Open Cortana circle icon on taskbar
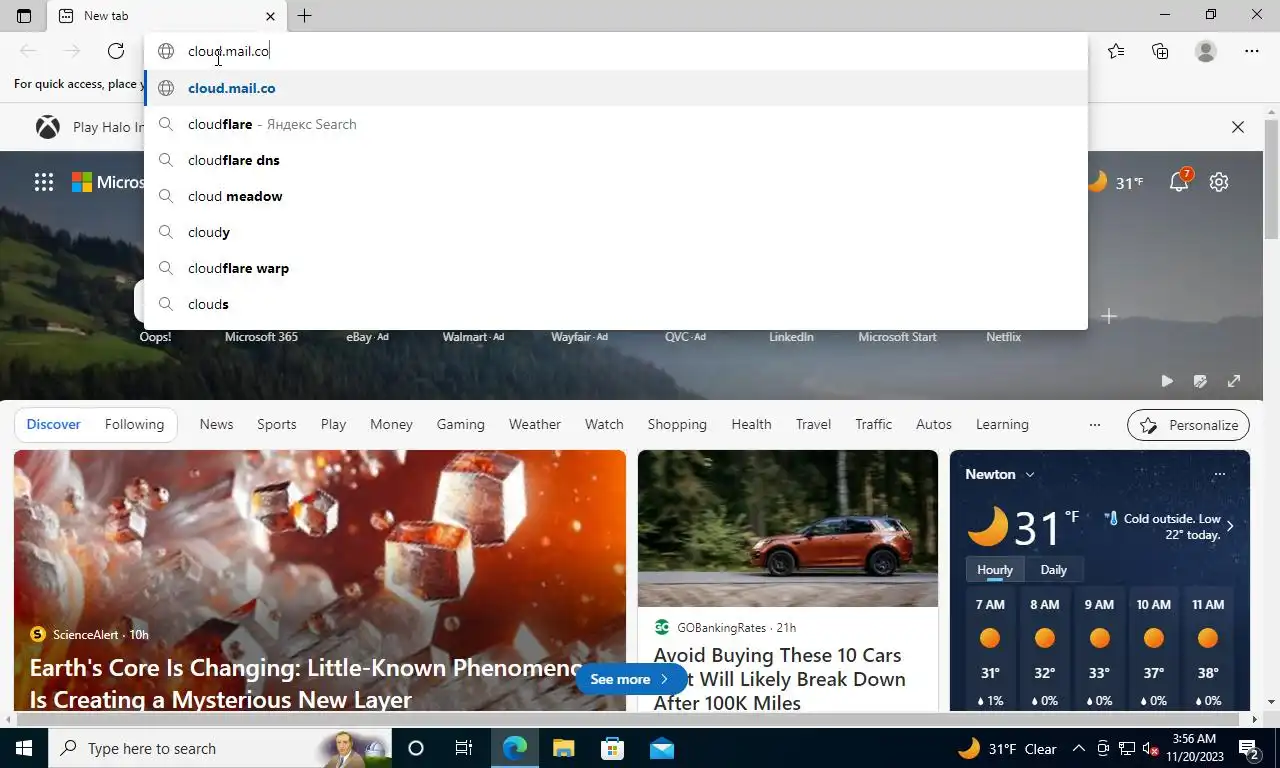1280x768 pixels. click(x=416, y=748)
